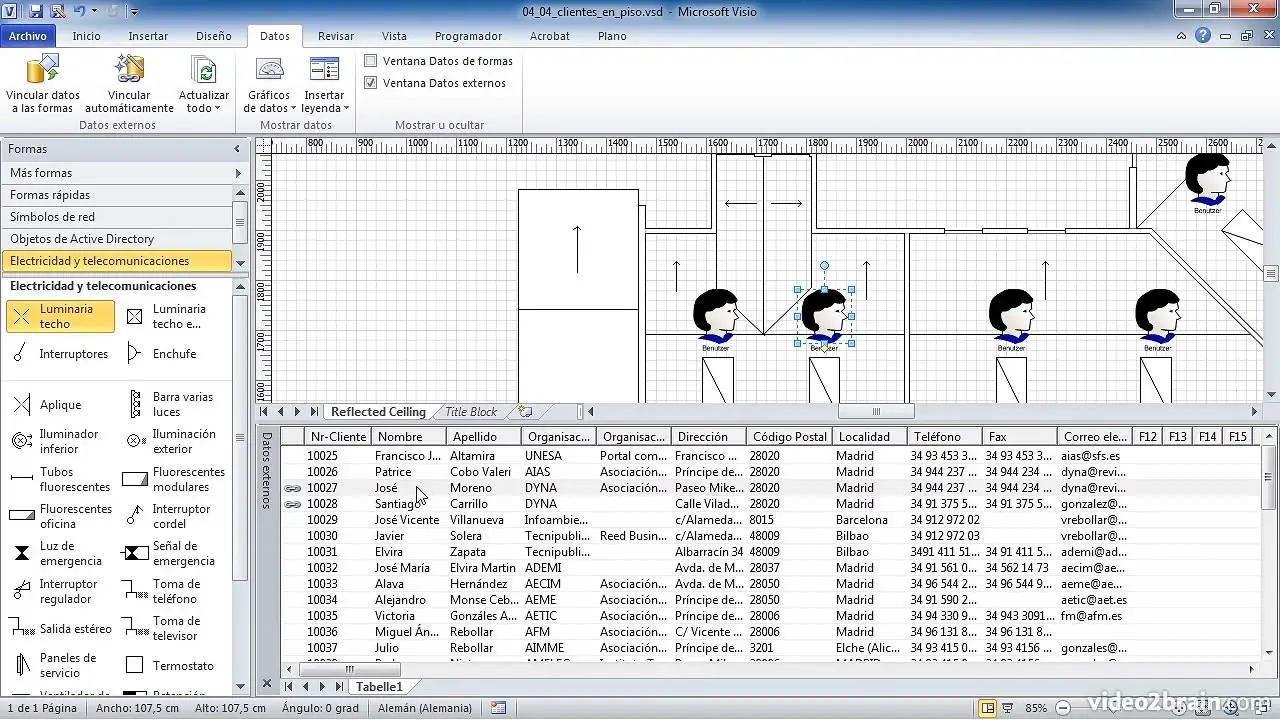Select the Iluminación exterior shape

point(172,441)
